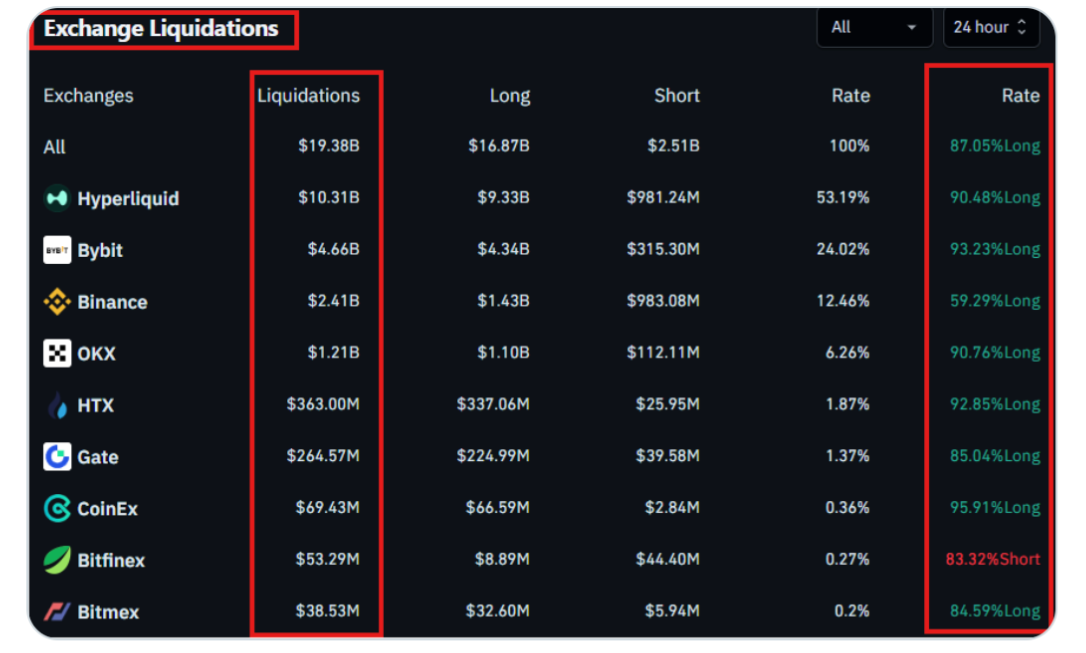
Task: Open the Hyperliquid exchange name link
Action: (128, 199)
